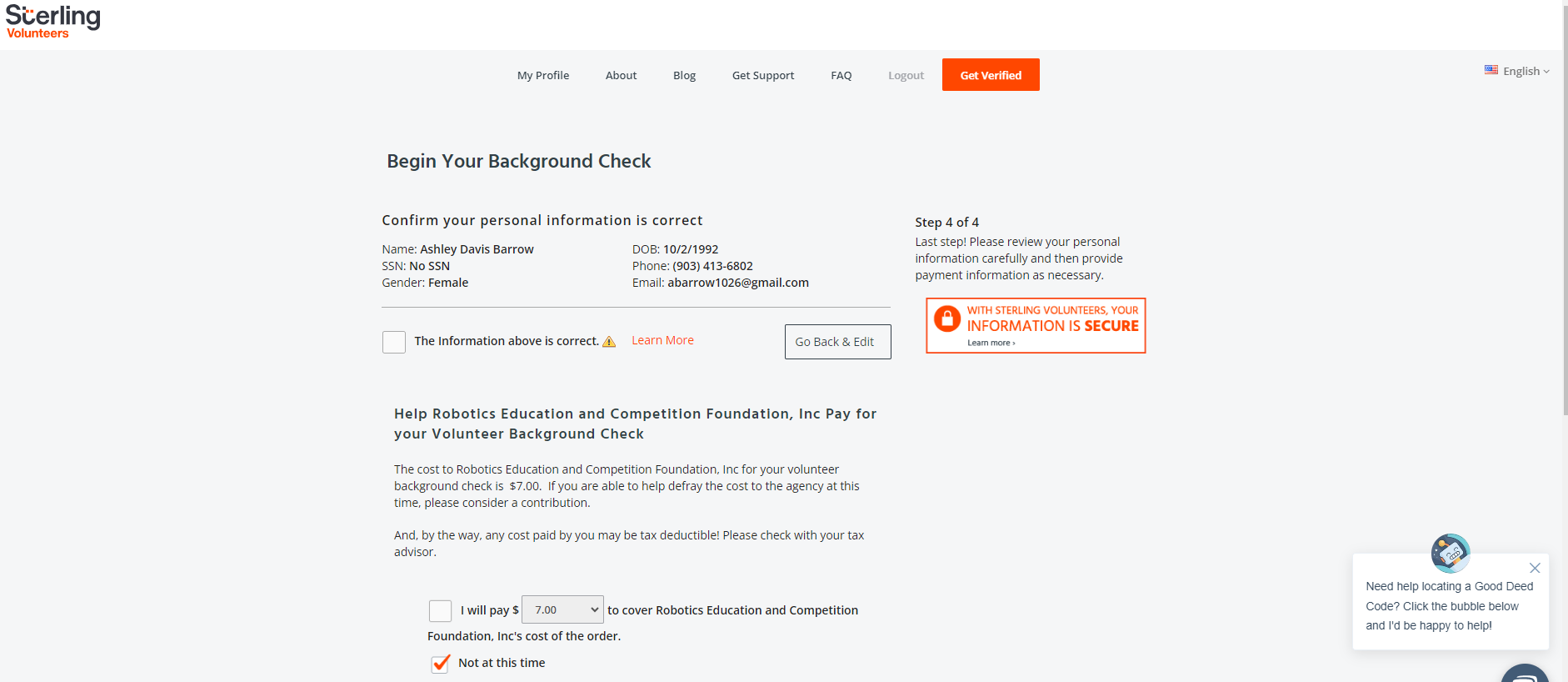Click Learn more in secure banner
Viewport: 1568px width, 682px height.
pos(991,343)
